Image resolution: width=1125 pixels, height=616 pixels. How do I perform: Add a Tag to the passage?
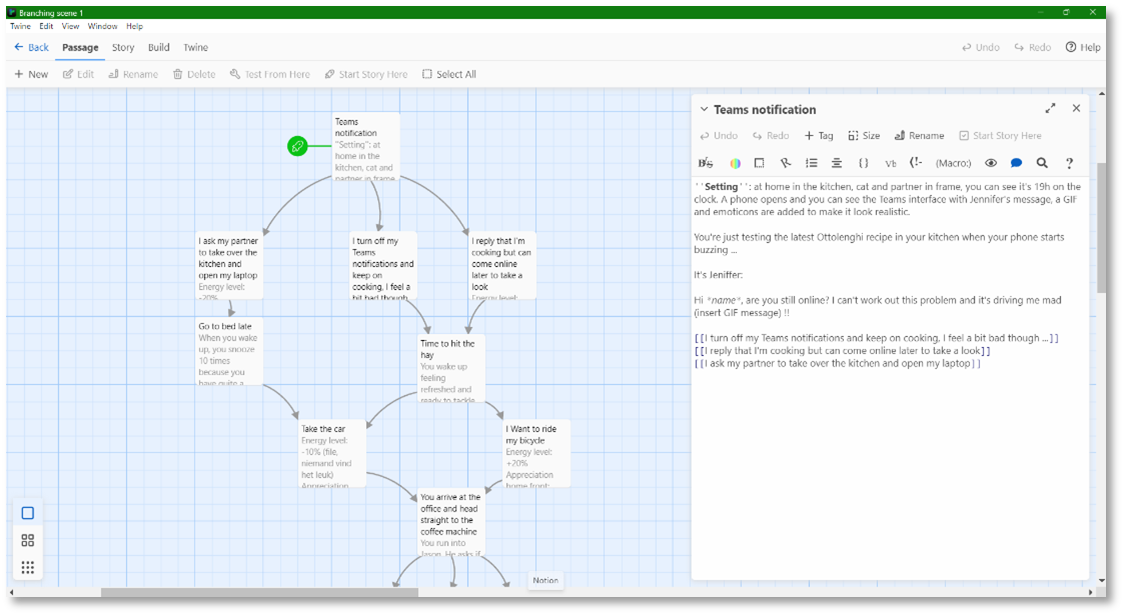click(x=819, y=136)
